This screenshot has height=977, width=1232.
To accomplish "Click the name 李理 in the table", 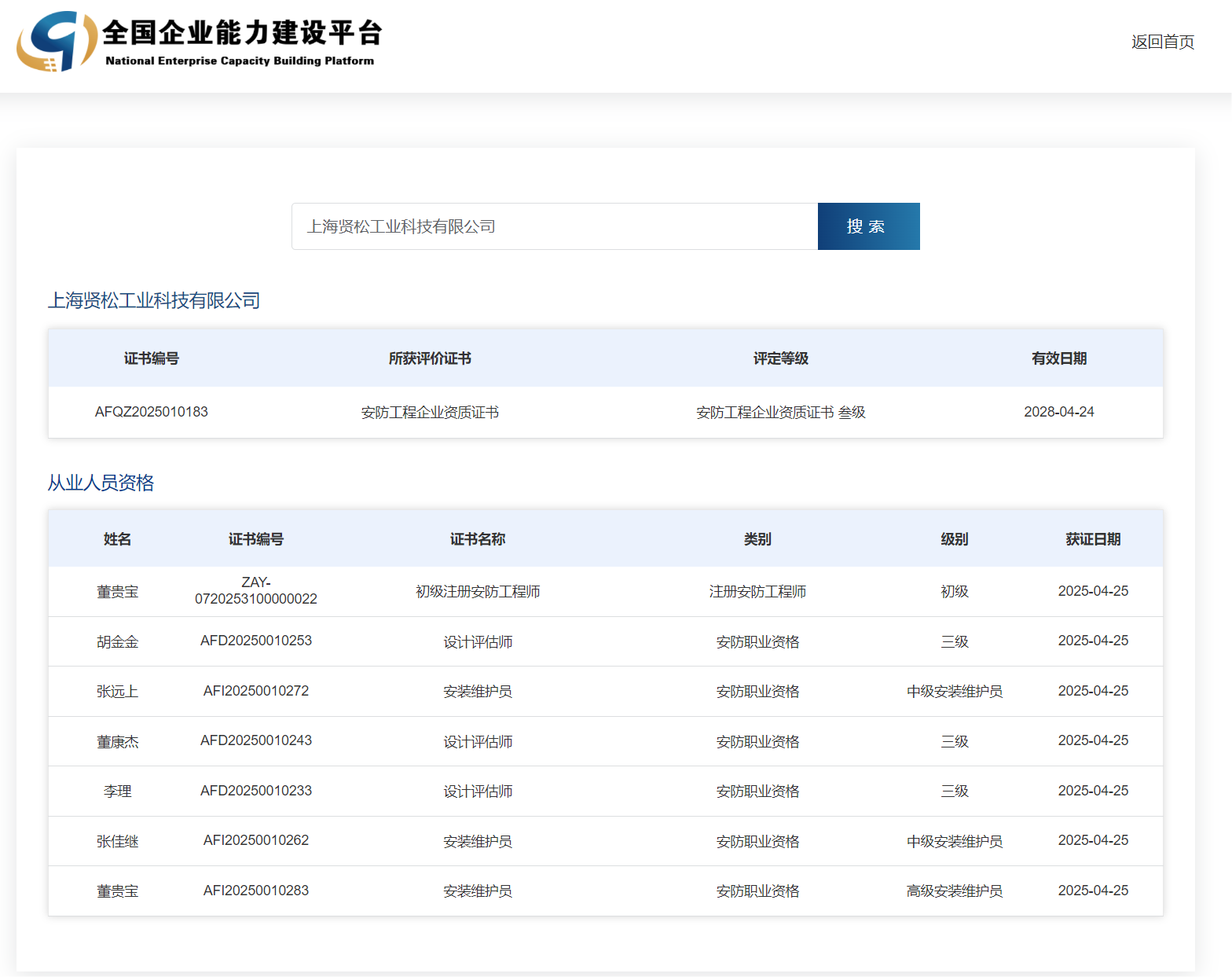I will [x=117, y=792].
